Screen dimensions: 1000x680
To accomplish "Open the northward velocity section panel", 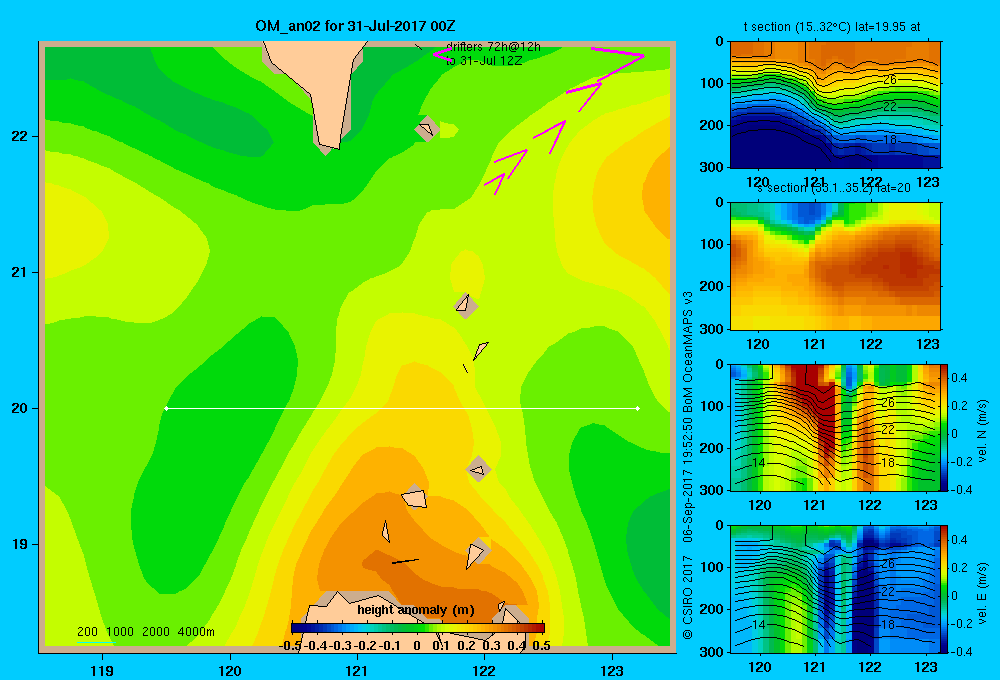I will (x=835, y=427).
